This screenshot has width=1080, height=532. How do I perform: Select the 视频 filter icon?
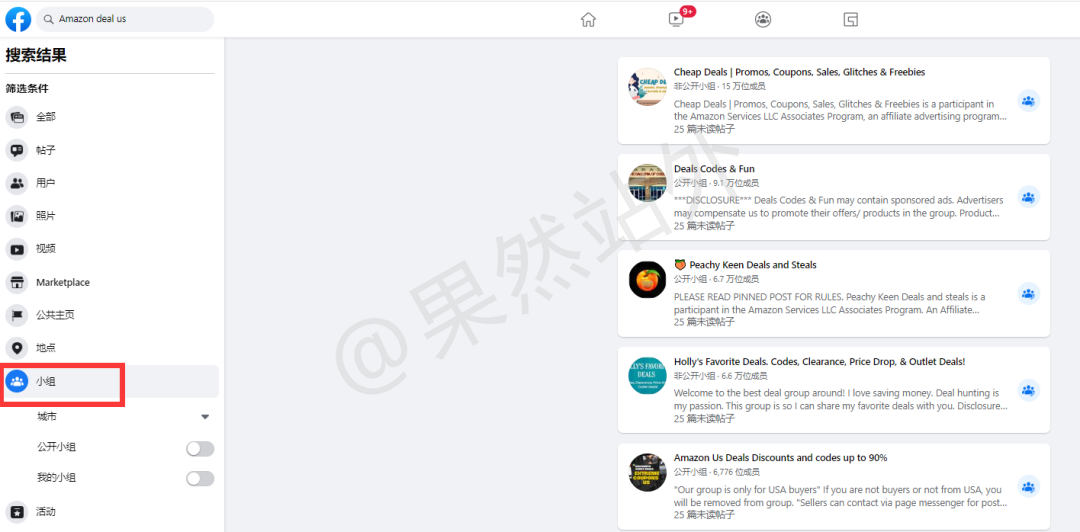point(17,249)
